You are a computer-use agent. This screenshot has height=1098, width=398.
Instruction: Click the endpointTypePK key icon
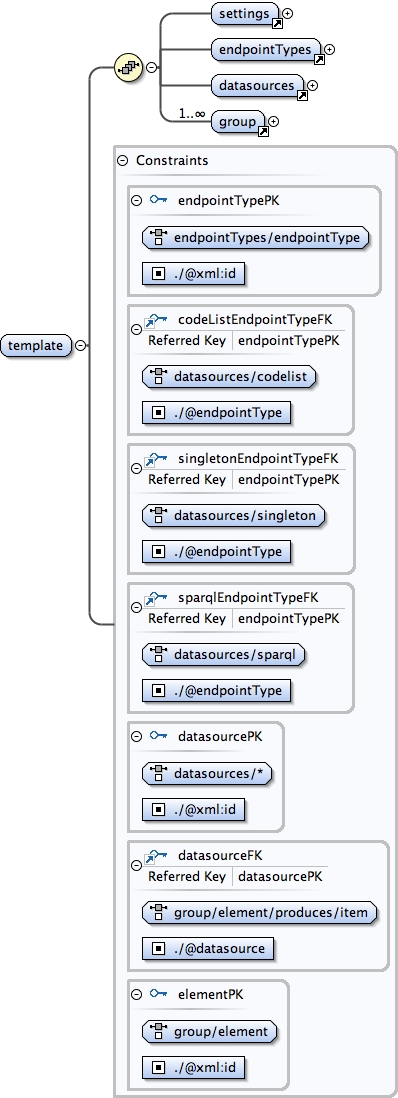click(158, 200)
